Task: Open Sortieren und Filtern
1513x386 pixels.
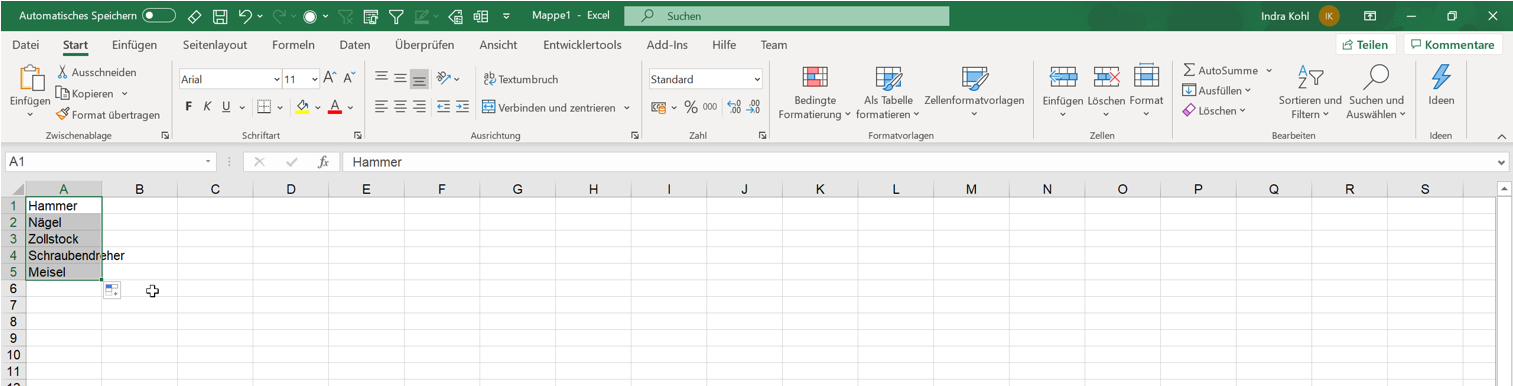Action: tap(1310, 93)
